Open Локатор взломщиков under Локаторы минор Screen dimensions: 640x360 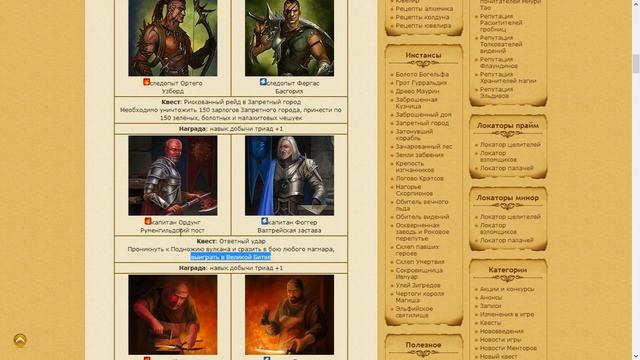click(x=498, y=229)
